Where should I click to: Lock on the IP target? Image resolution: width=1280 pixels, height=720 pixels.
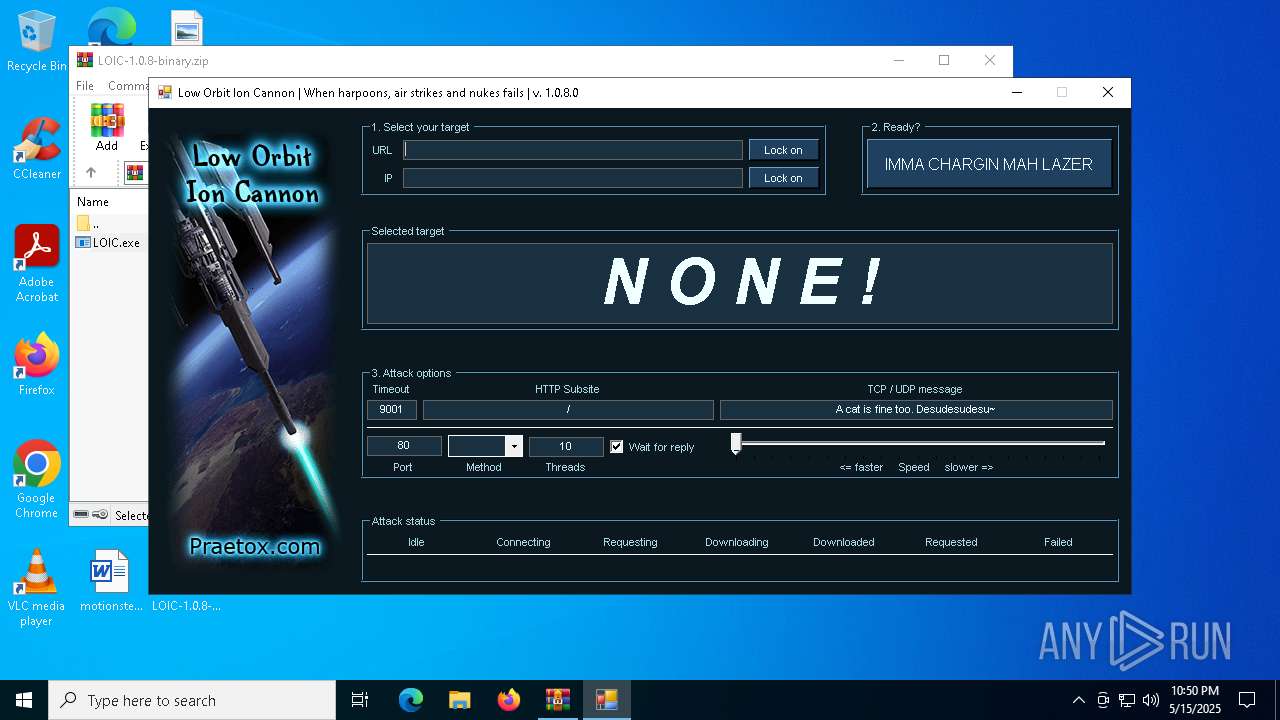click(783, 178)
